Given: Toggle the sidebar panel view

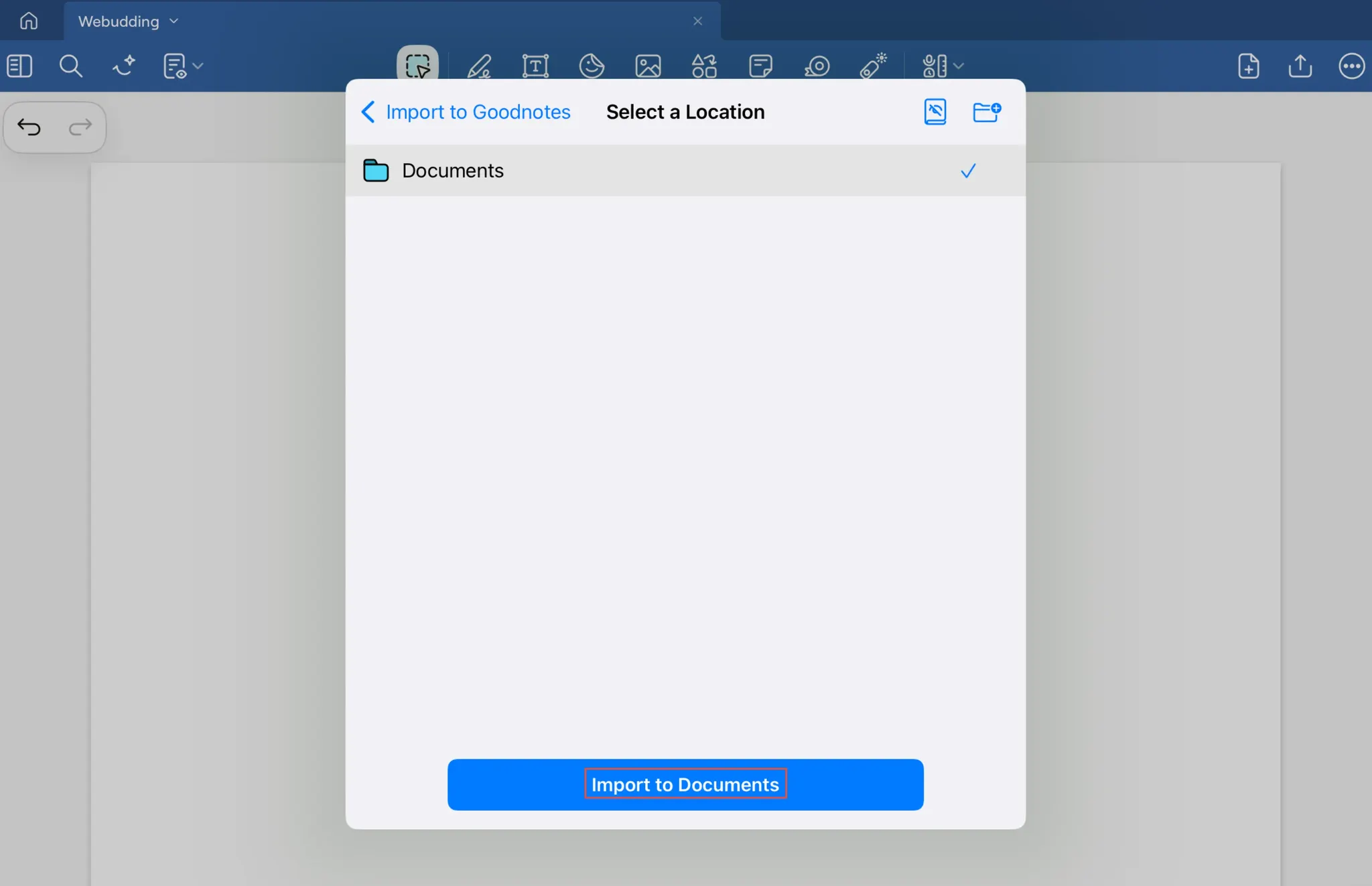Looking at the screenshot, I should 19,66.
